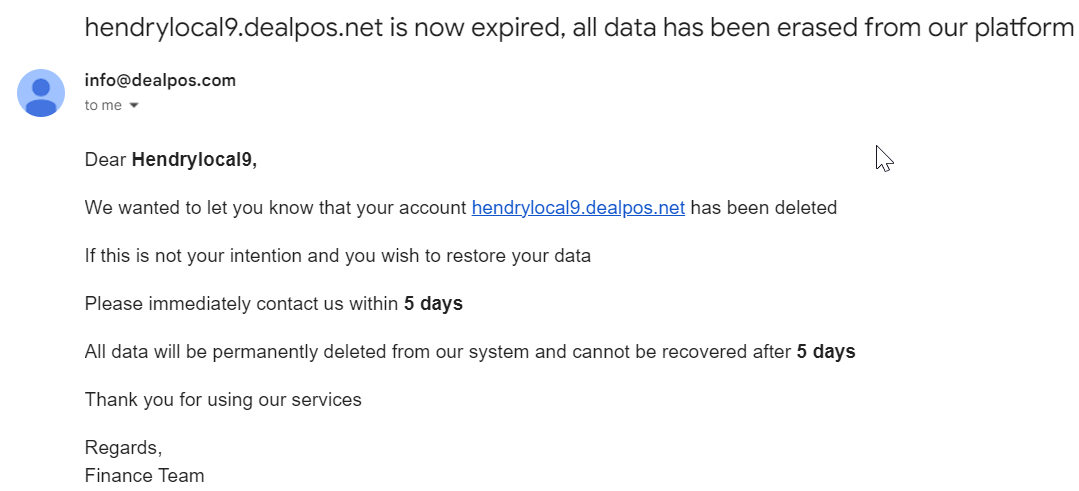The width and height of the screenshot is (1079, 491).
Task: Open the hendrylocal9.dealpos.net link in the body
Action: click(x=578, y=208)
